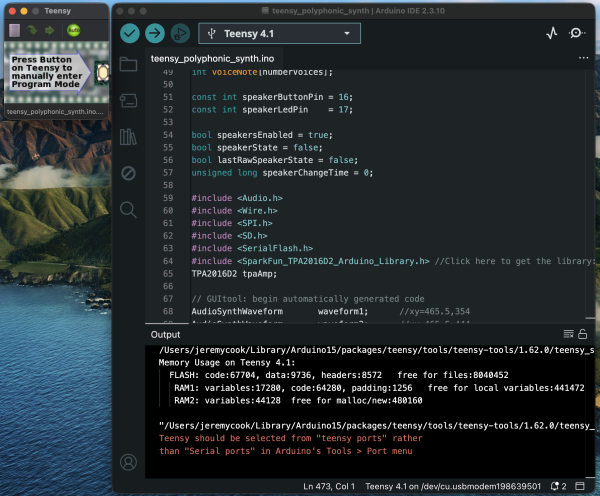
Task: Click line number 64 in gutter
Action: point(168,261)
